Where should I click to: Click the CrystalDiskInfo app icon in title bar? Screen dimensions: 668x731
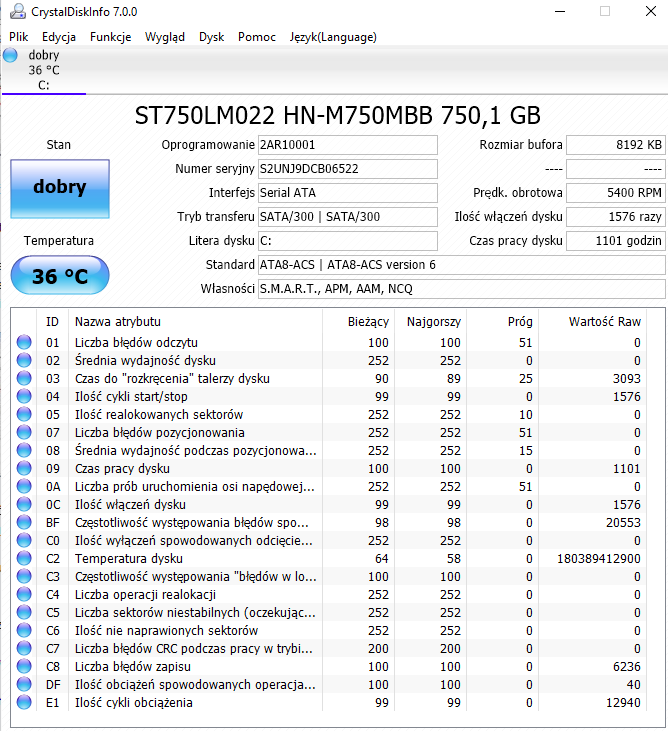[18, 11]
